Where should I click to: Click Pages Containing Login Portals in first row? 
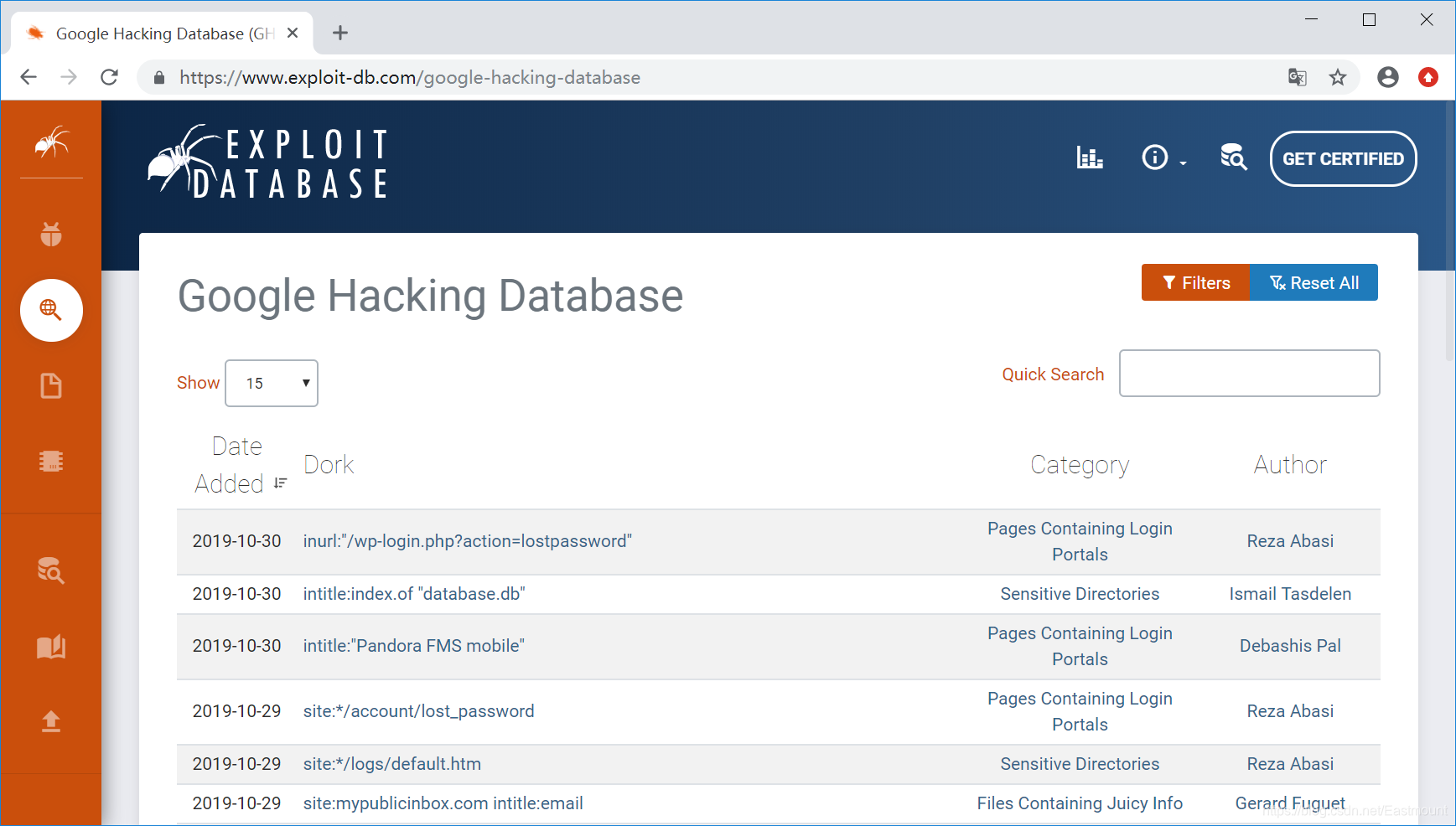pyautogui.click(x=1080, y=541)
